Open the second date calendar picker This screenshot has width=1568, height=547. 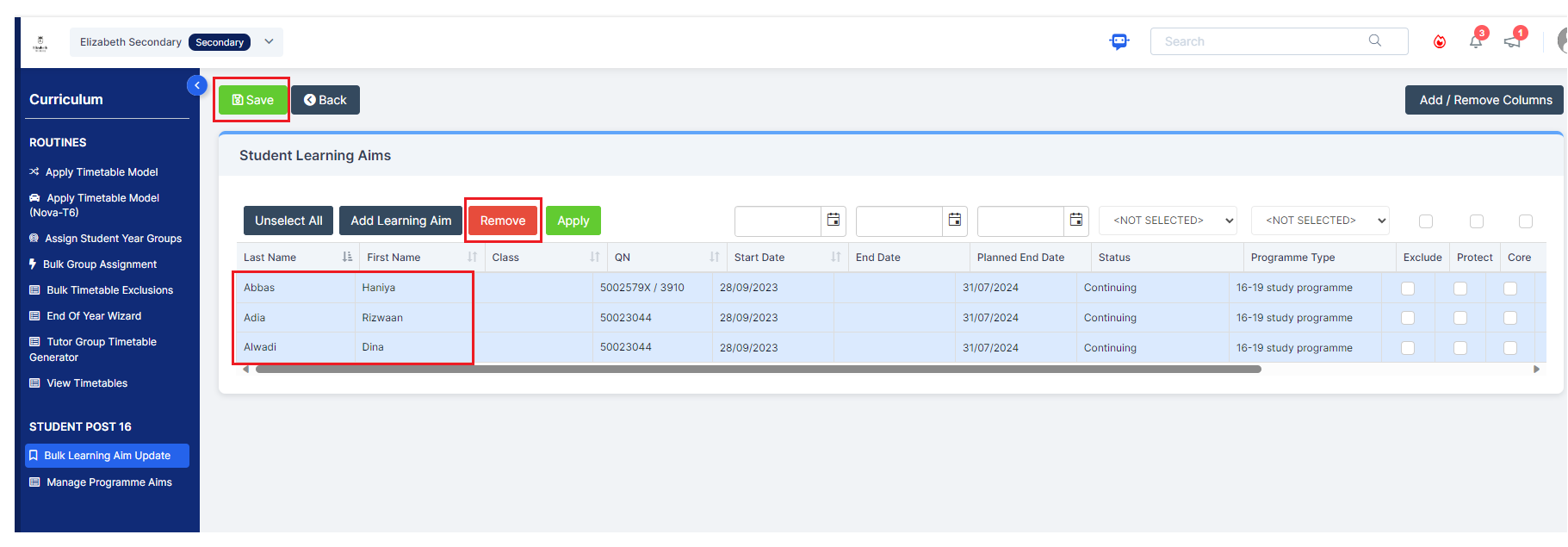tap(955, 221)
